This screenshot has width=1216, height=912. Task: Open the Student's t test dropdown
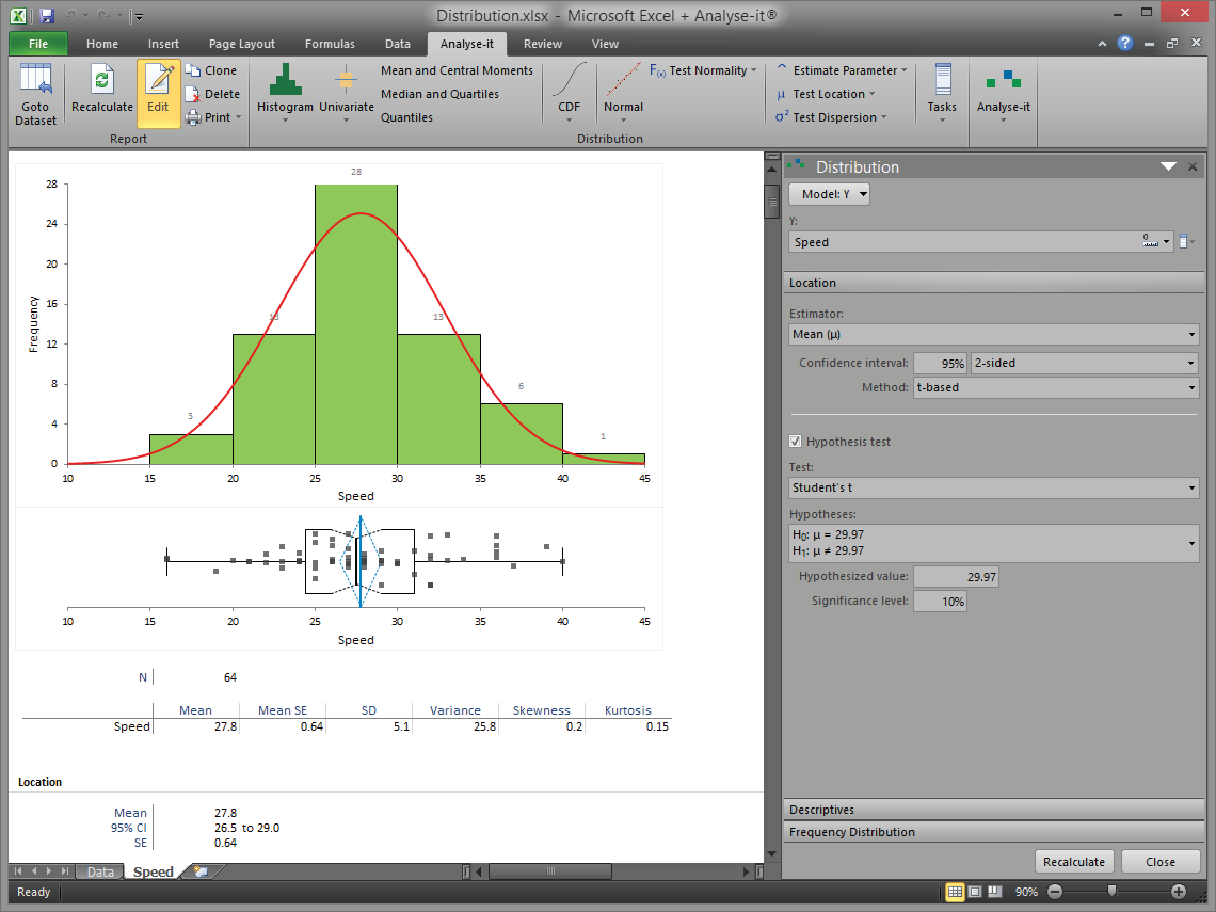(x=994, y=489)
